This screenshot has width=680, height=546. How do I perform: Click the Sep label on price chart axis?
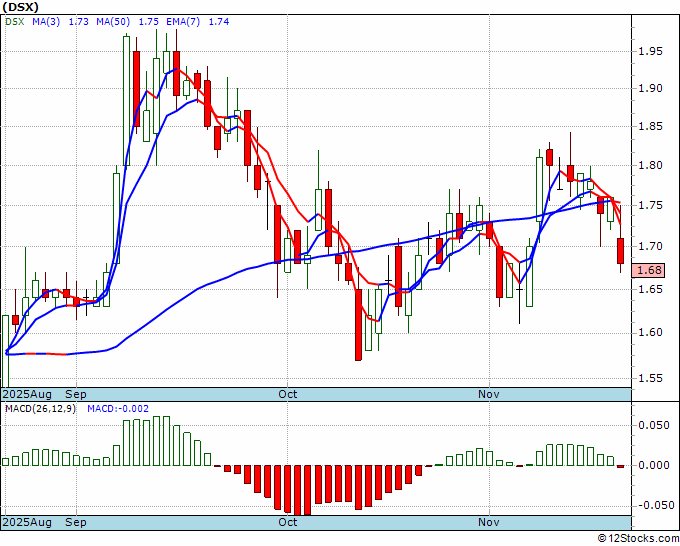[x=76, y=394]
